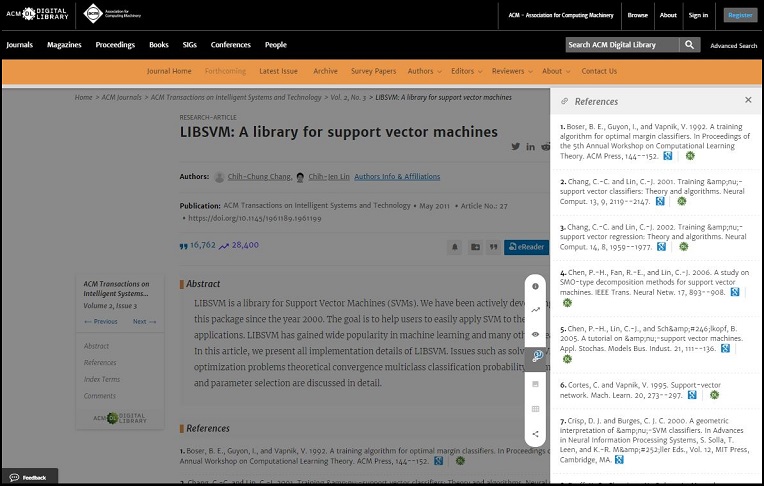
Task: Open the eReader button
Action: tap(526, 247)
